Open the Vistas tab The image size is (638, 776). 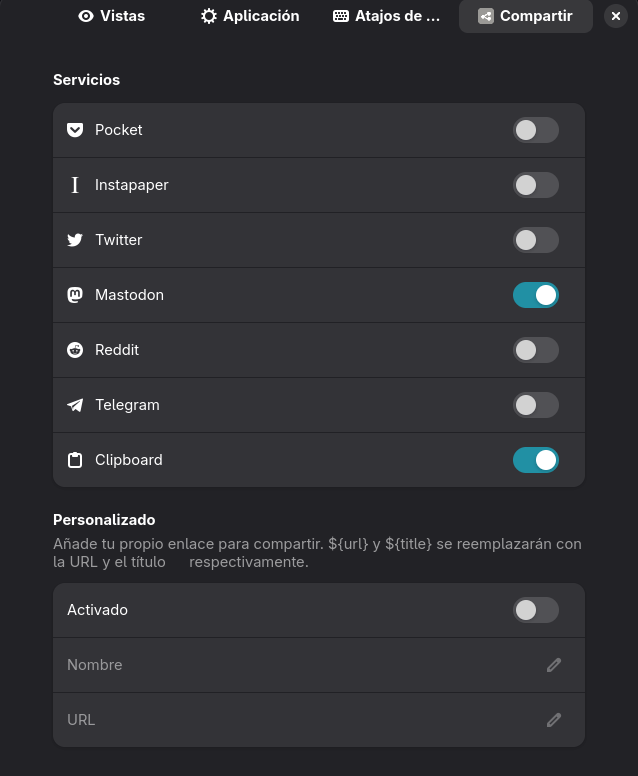coord(111,16)
